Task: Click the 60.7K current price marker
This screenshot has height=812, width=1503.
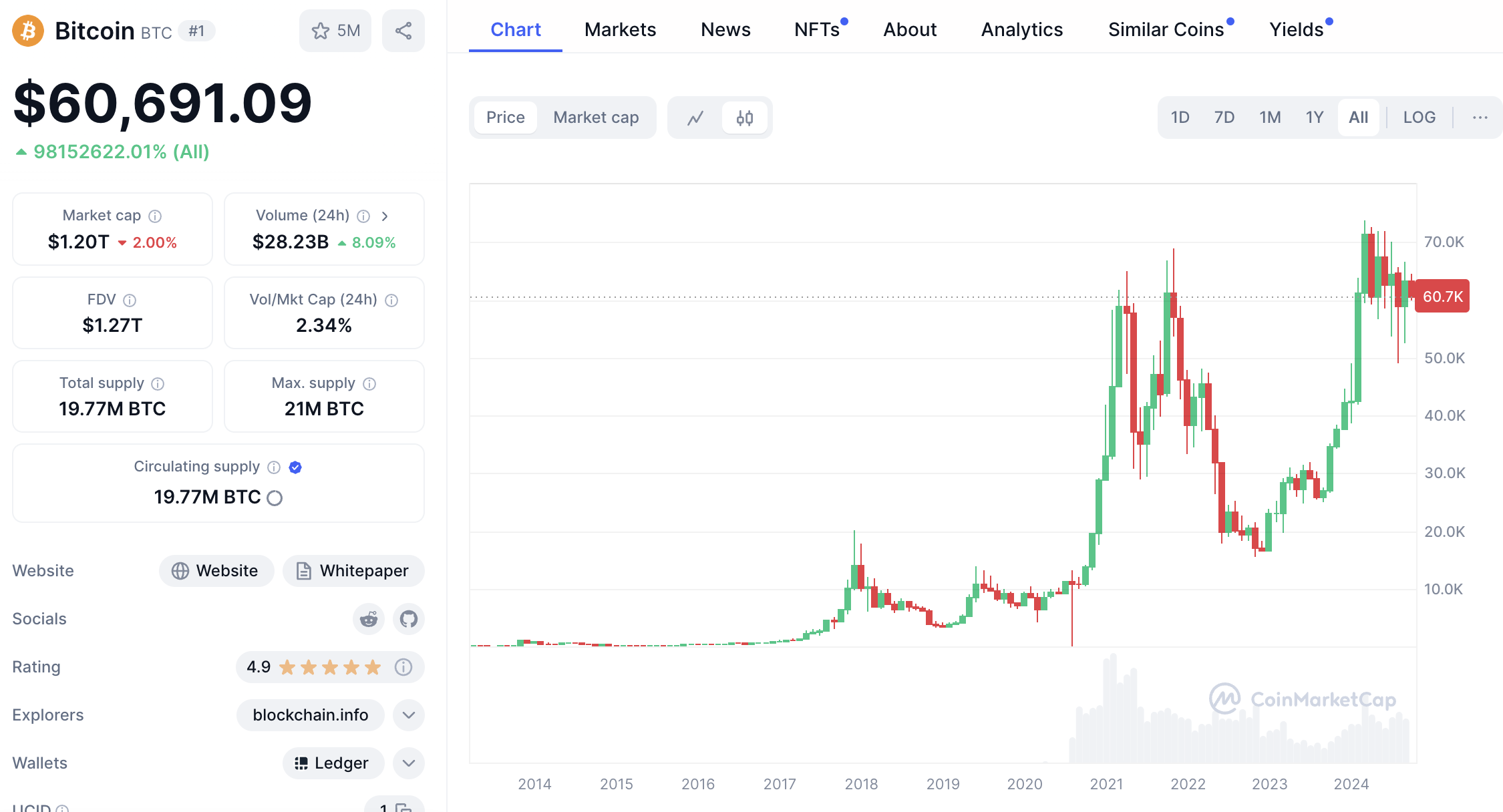Action: click(x=1442, y=296)
